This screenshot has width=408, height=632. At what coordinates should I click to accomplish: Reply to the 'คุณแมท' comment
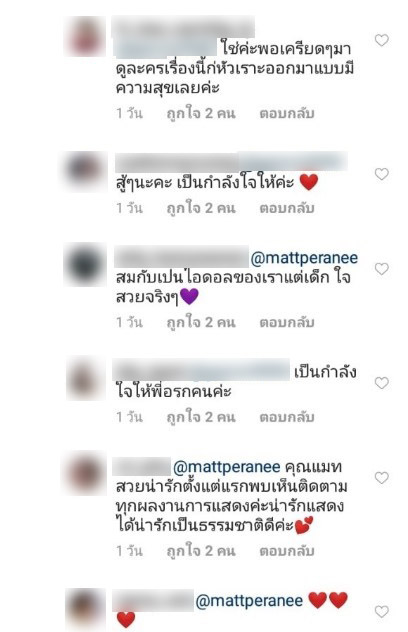tap(287, 551)
